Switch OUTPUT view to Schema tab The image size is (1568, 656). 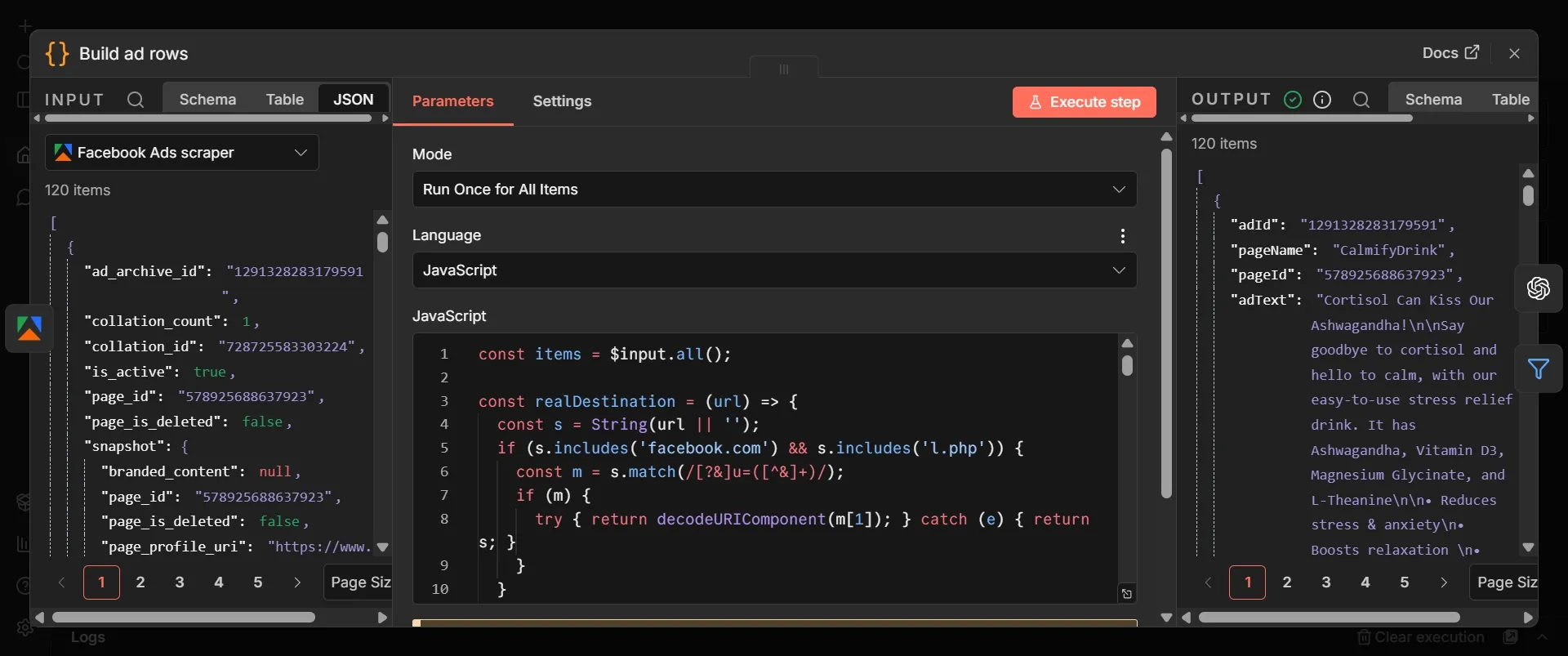(1433, 100)
